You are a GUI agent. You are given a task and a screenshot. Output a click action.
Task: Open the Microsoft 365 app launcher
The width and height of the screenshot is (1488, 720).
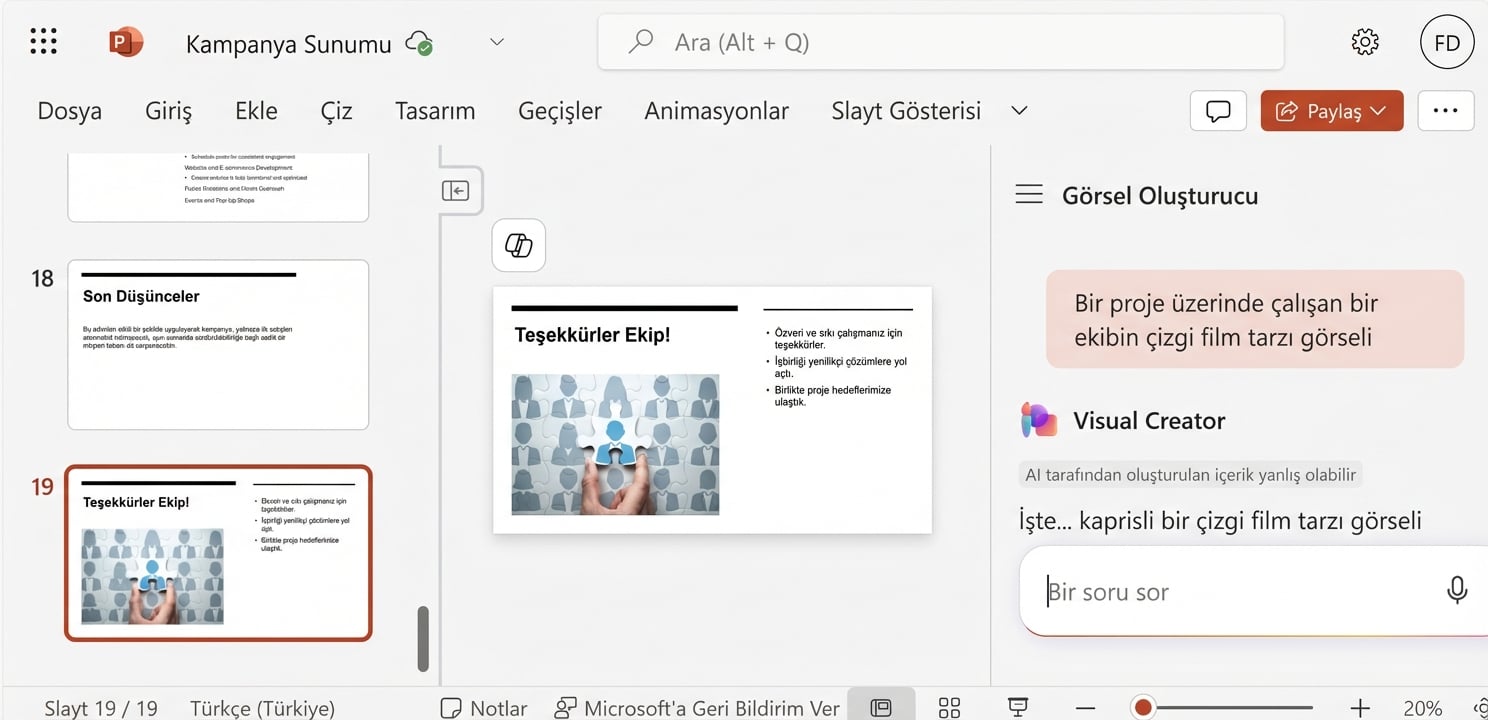[42, 41]
